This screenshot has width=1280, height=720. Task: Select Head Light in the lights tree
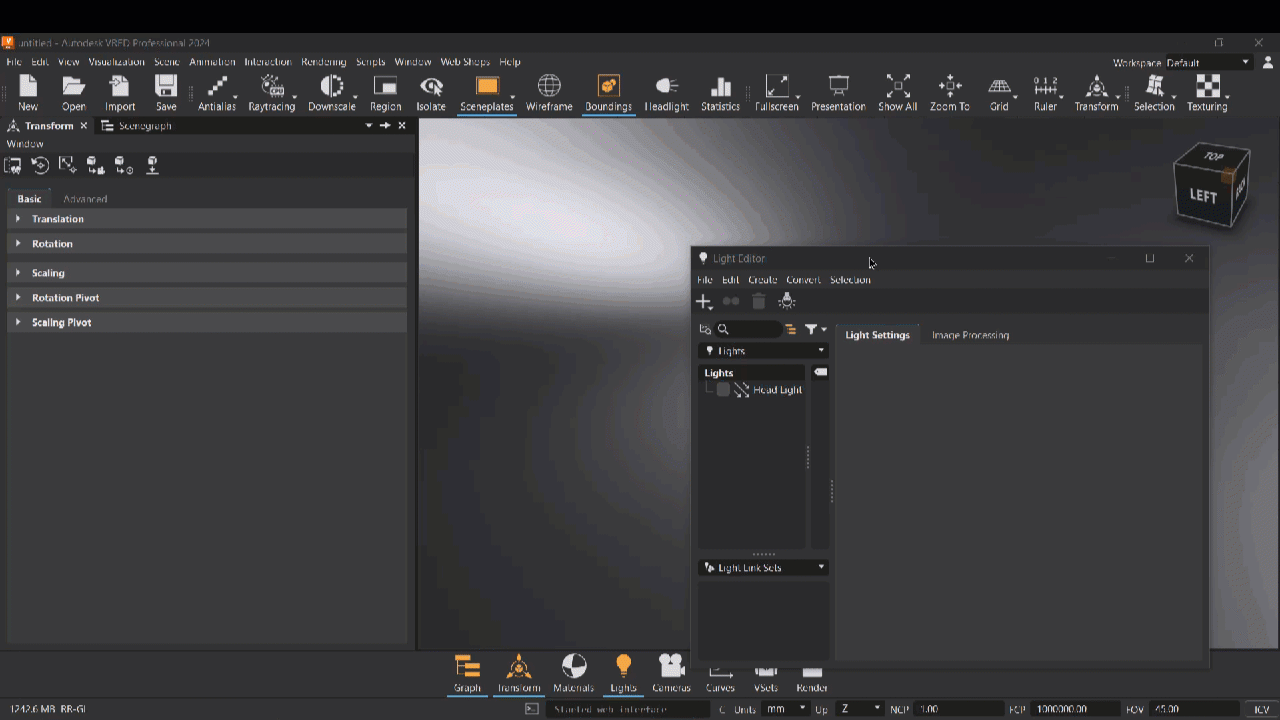777,390
